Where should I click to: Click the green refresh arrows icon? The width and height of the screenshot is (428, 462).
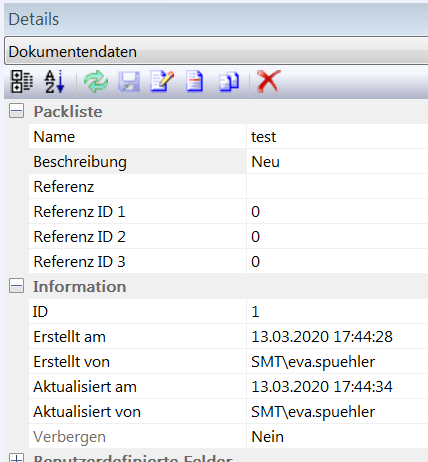96,82
